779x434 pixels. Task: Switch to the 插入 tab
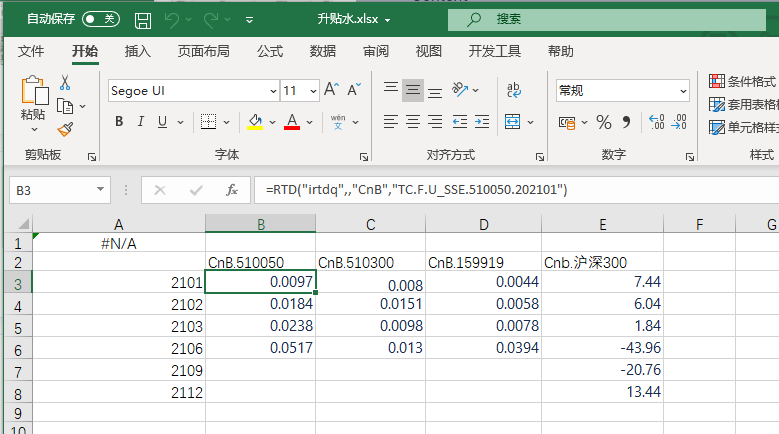[x=137, y=51]
